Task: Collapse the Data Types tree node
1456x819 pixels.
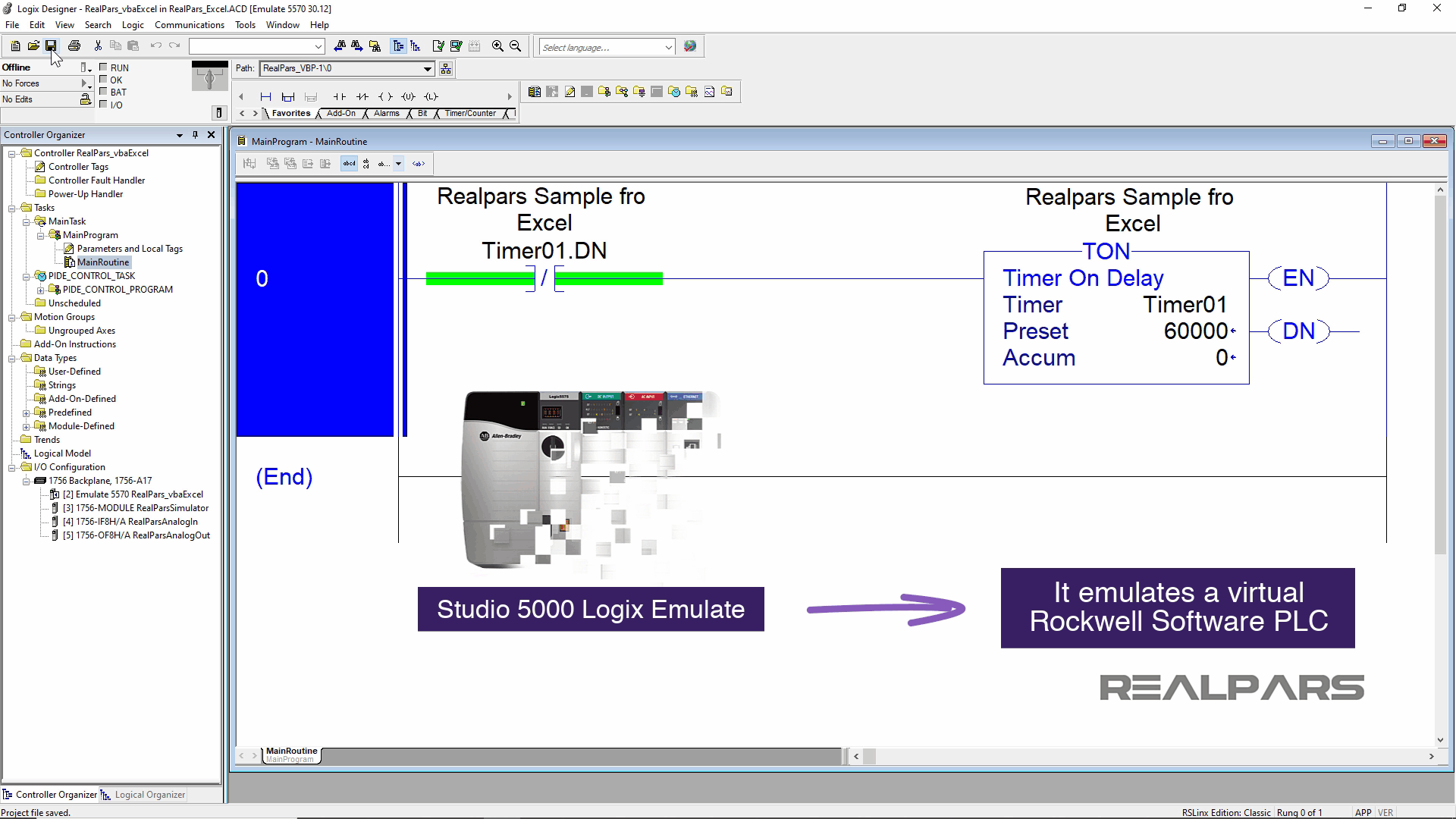Action: [x=12, y=357]
